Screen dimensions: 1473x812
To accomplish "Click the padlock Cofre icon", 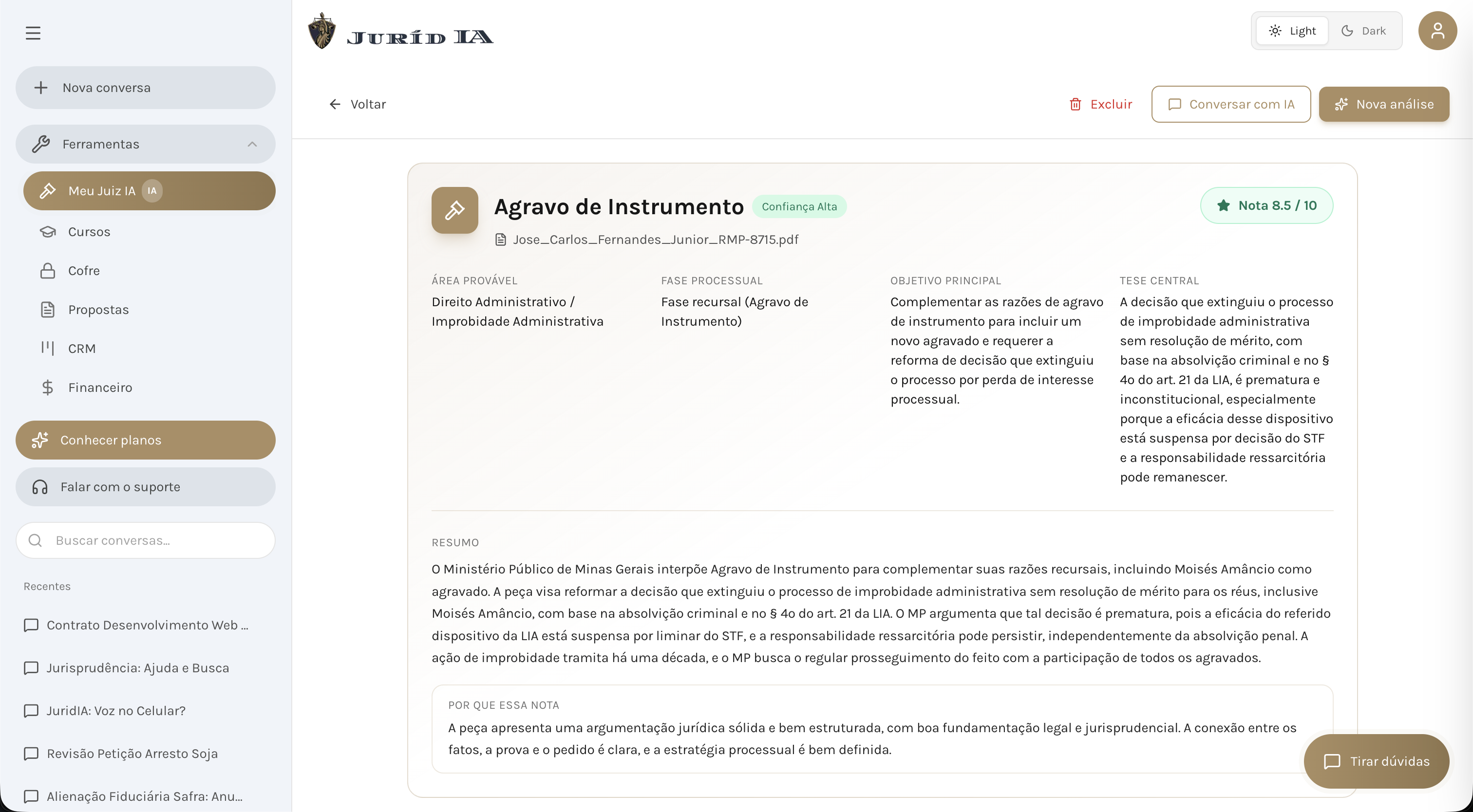I will [47, 271].
